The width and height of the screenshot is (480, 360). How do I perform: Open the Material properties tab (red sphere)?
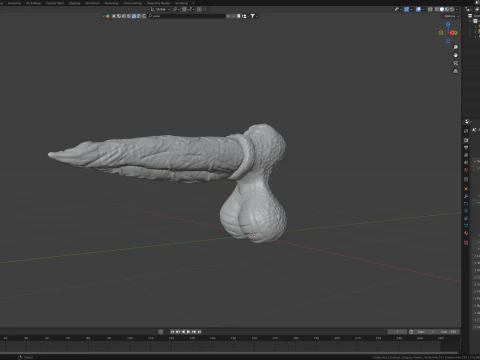(x=466, y=233)
